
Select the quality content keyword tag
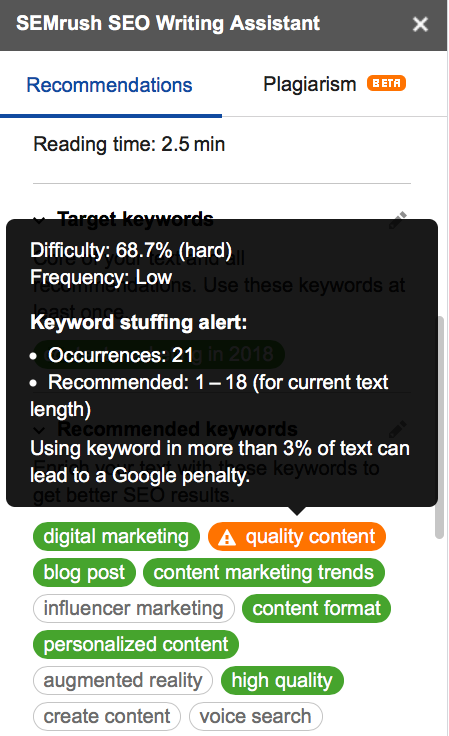tap(297, 537)
